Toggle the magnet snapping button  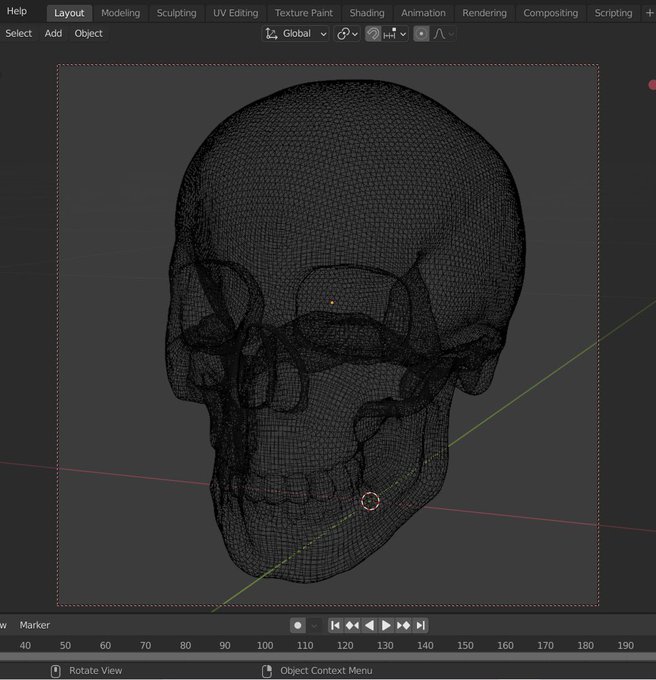[373, 33]
